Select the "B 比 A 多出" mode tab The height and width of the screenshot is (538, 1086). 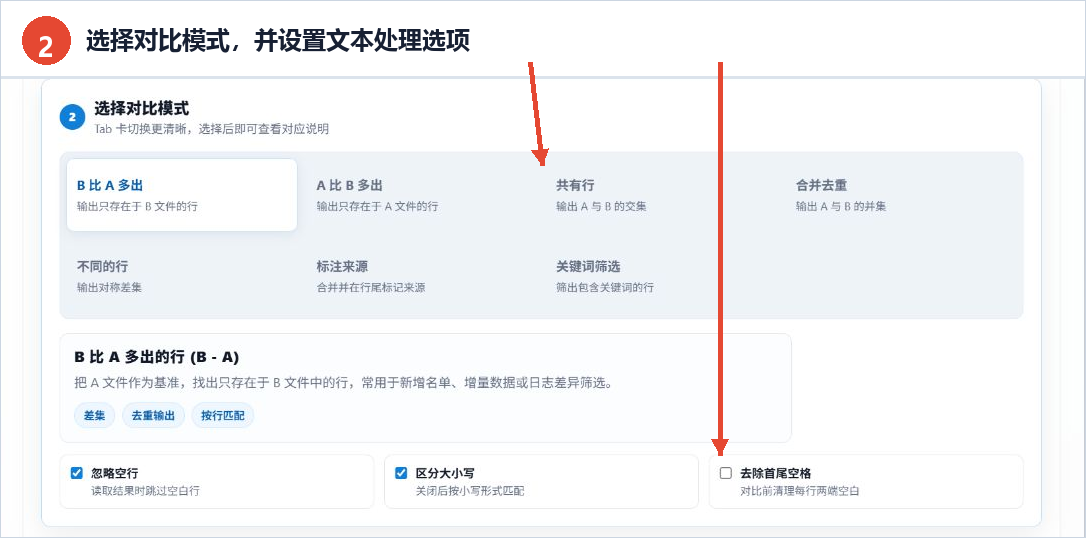click(181, 195)
